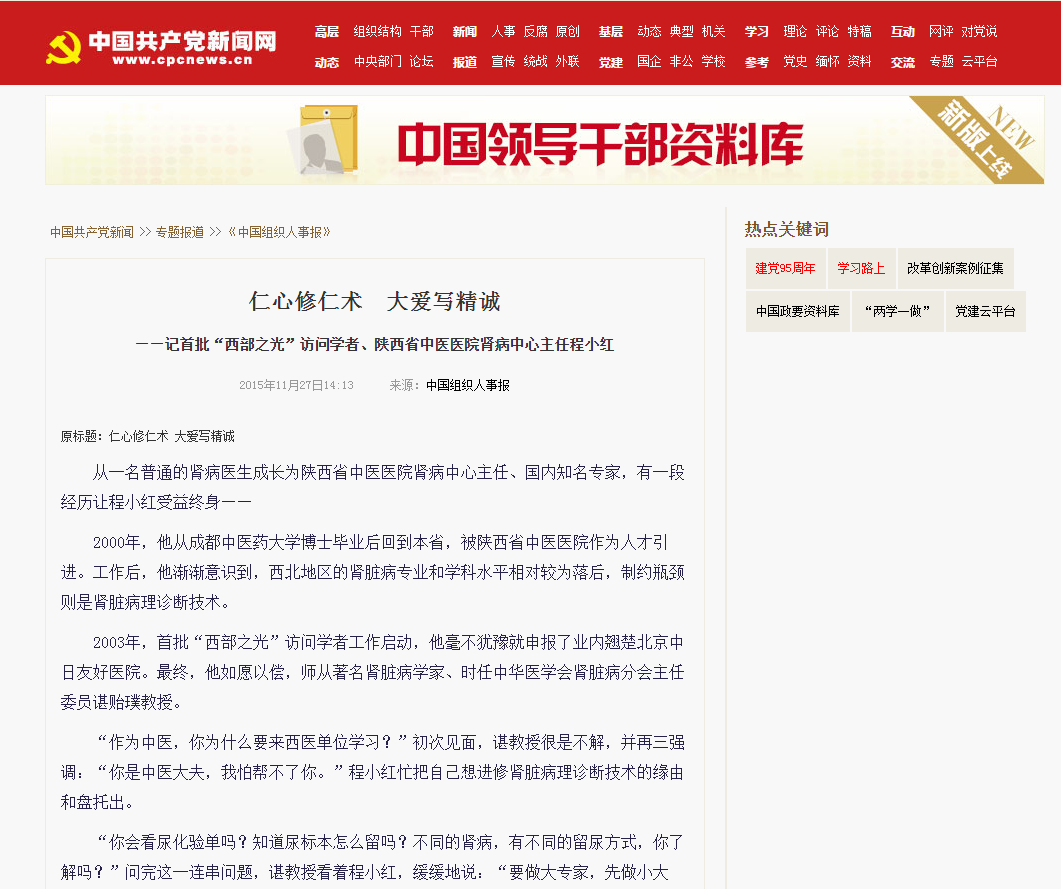Image resolution: width=1061 pixels, height=889 pixels.
Task: Open the 论坛 link
Action: [422, 62]
